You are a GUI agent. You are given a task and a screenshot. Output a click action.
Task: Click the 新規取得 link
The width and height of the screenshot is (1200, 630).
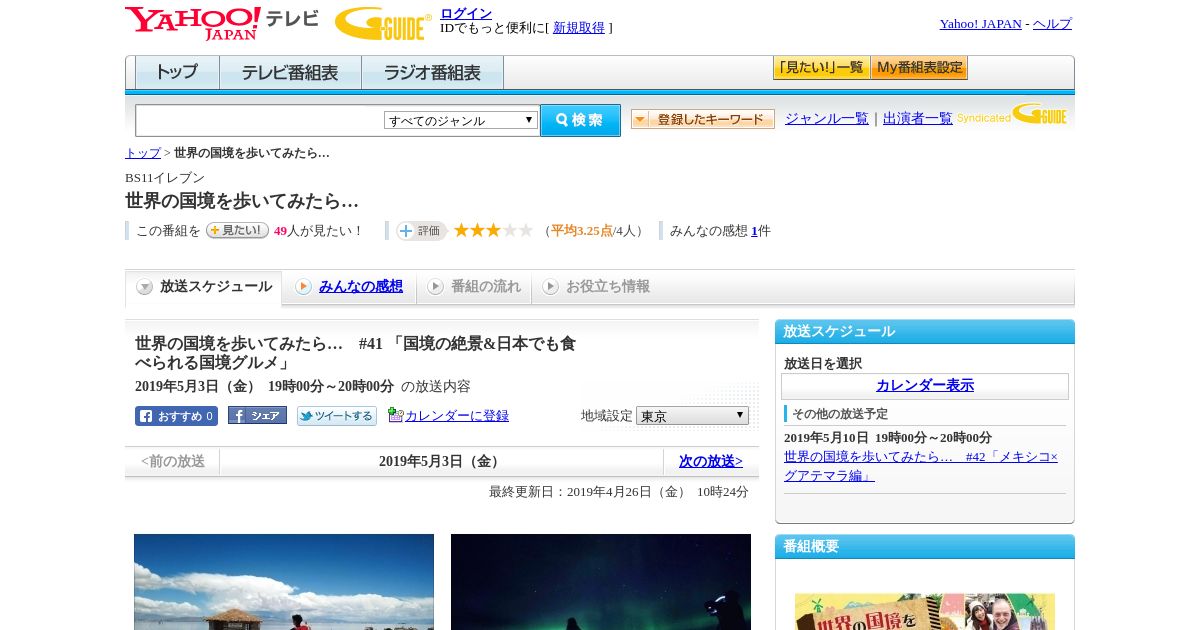tap(579, 28)
